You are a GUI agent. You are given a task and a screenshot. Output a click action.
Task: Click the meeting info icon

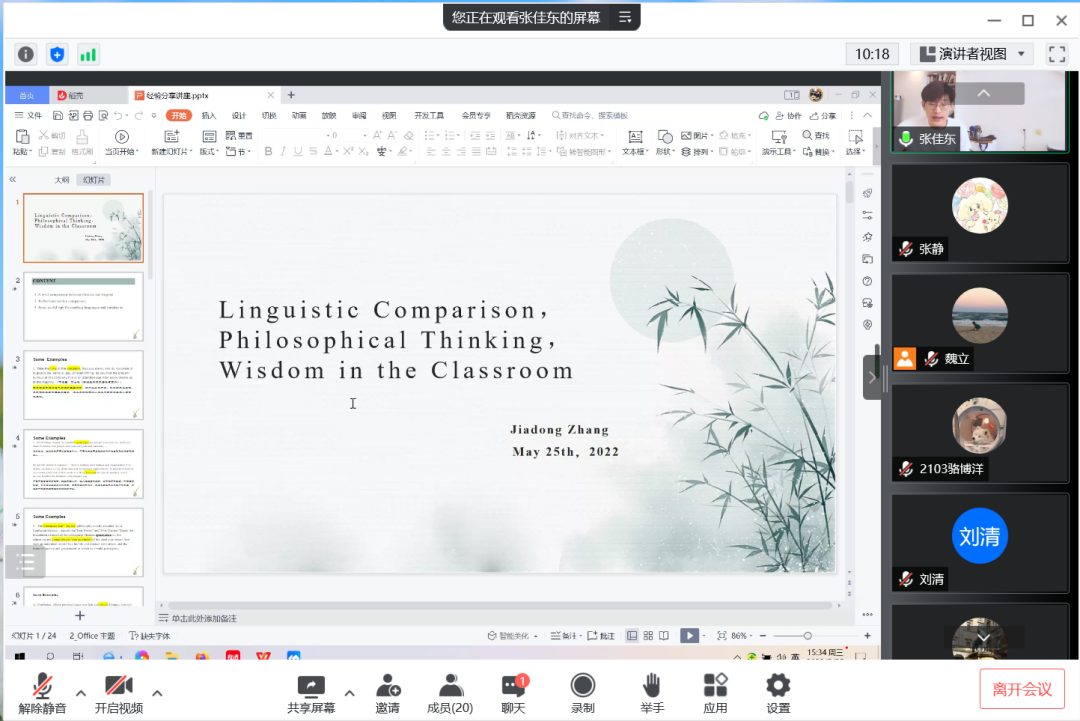(x=26, y=54)
